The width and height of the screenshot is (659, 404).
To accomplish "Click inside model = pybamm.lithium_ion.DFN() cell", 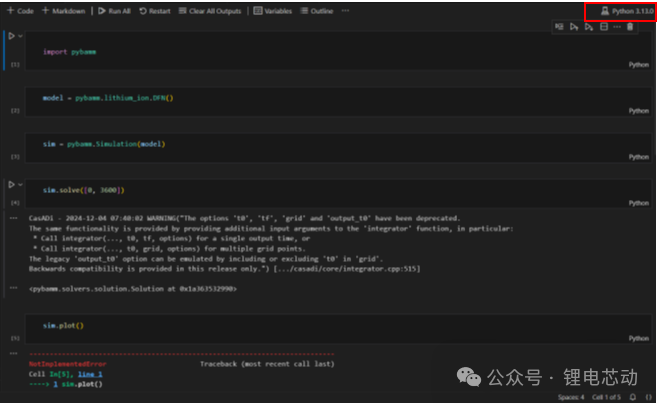I will (338, 101).
